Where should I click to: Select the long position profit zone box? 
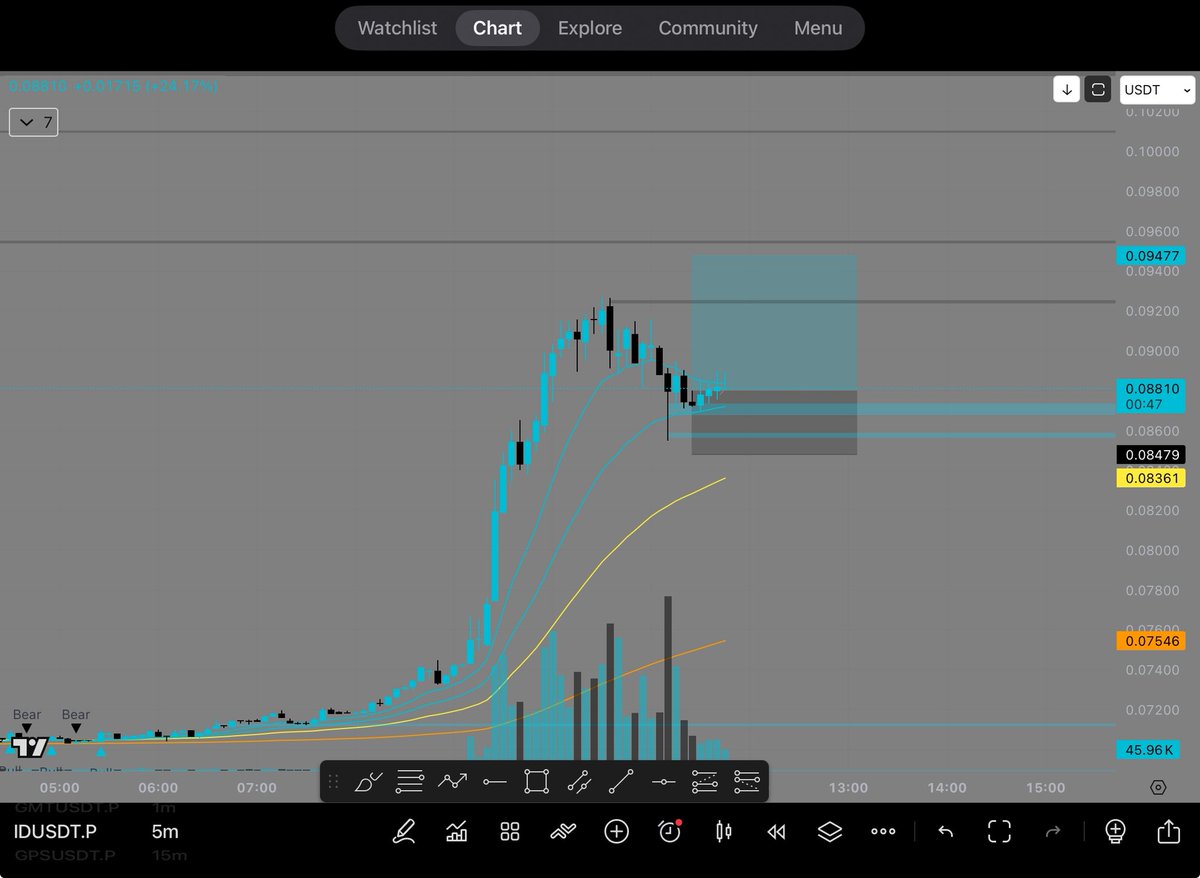pyautogui.click(x=774, y=322)
